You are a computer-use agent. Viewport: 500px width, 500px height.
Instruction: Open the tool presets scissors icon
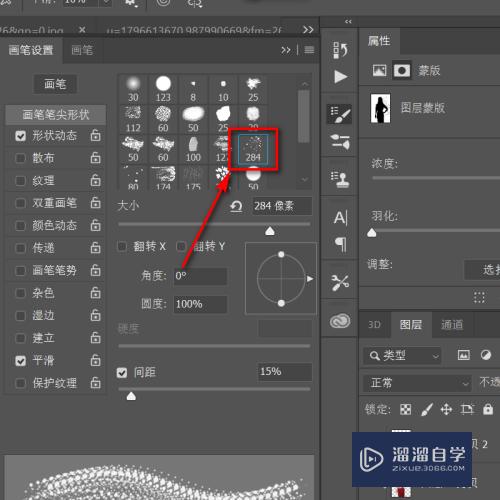tap(340, 283)
